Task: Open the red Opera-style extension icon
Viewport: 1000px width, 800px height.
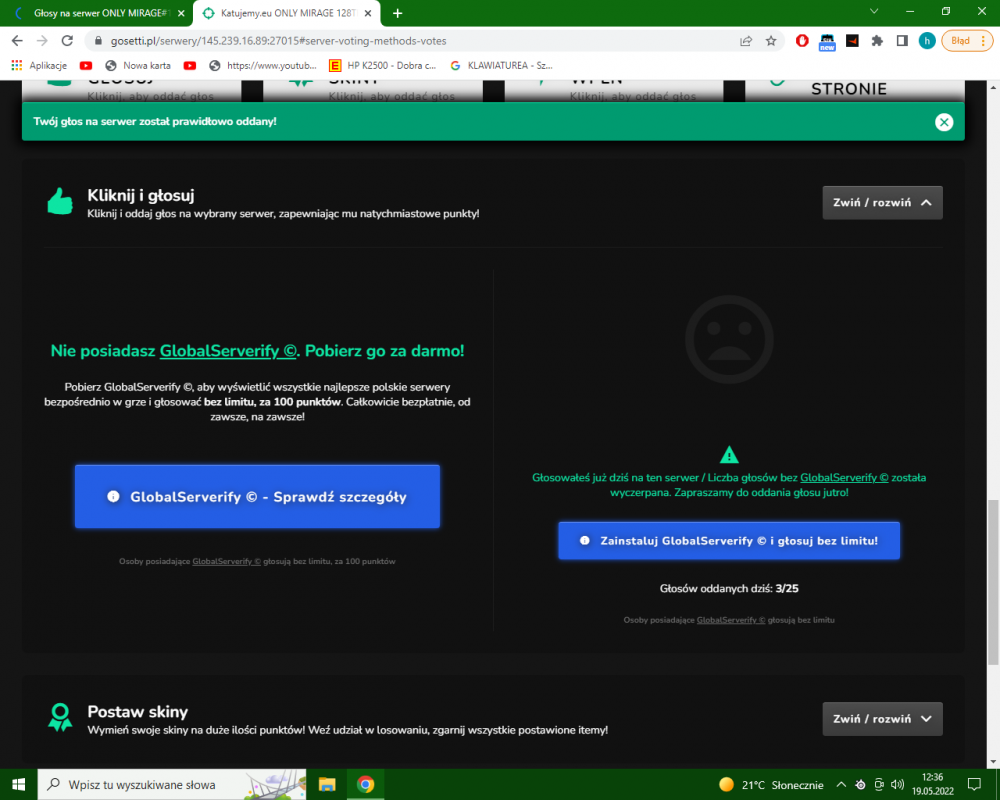Action: point(802,41)
